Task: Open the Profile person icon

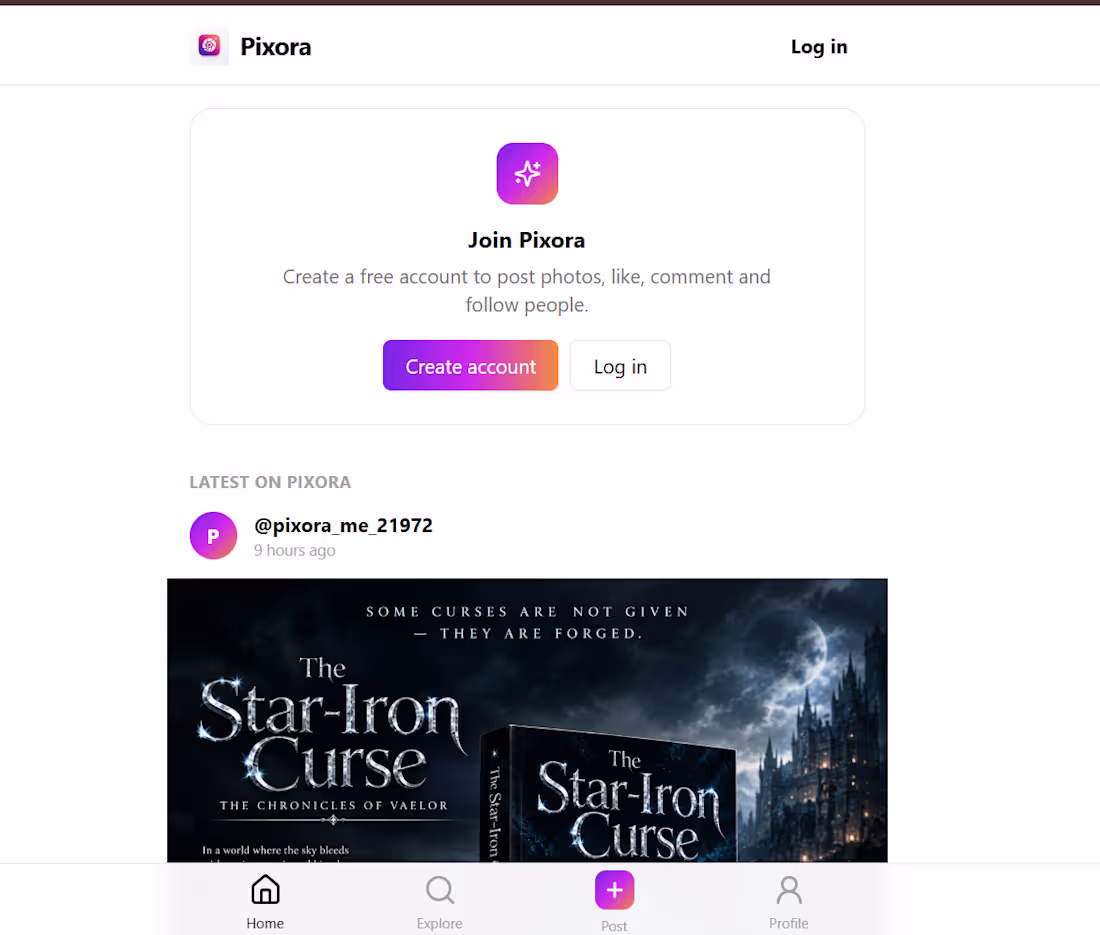Action: pyautogui.click(x=789, y=889)
